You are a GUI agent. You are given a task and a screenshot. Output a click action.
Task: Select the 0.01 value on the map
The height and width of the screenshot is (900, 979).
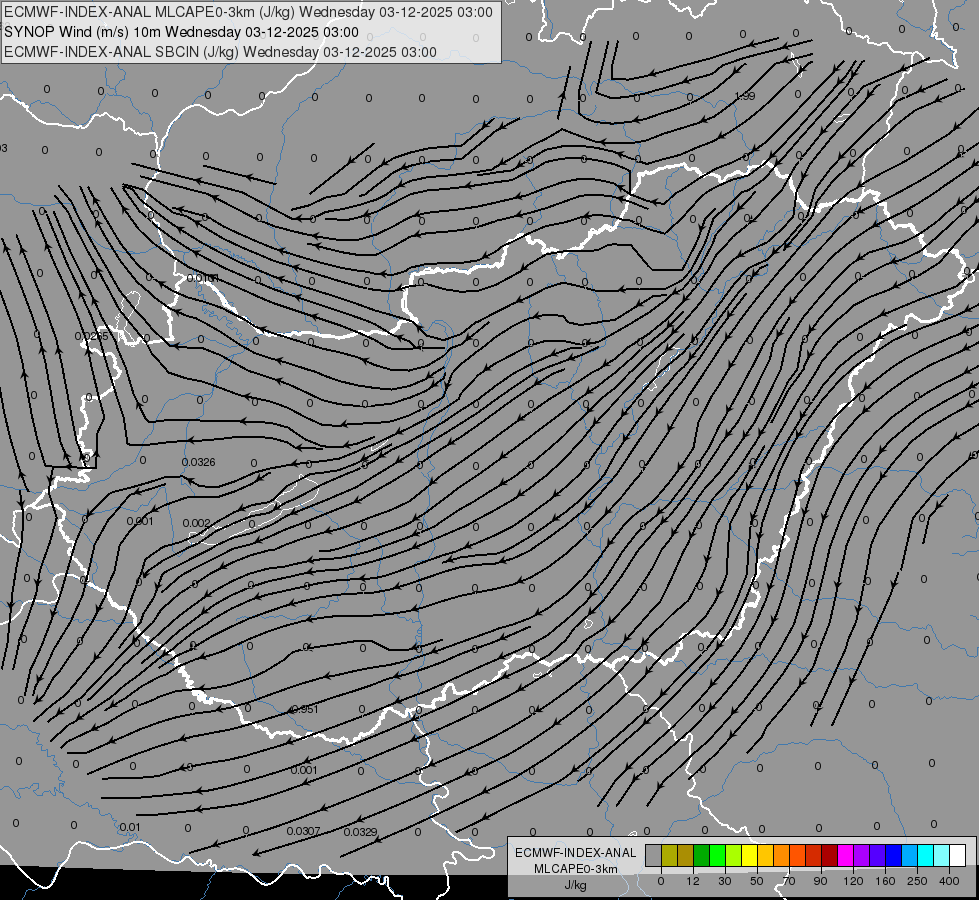tap(130, 828)
